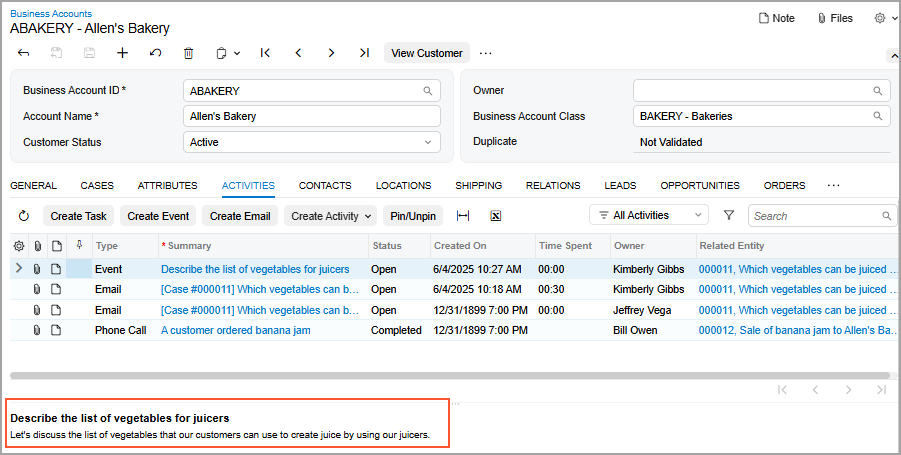This screenshot has width=901, height=455.
Task: Switch to the CONTACTS tab
Action: tap(325, 186)
